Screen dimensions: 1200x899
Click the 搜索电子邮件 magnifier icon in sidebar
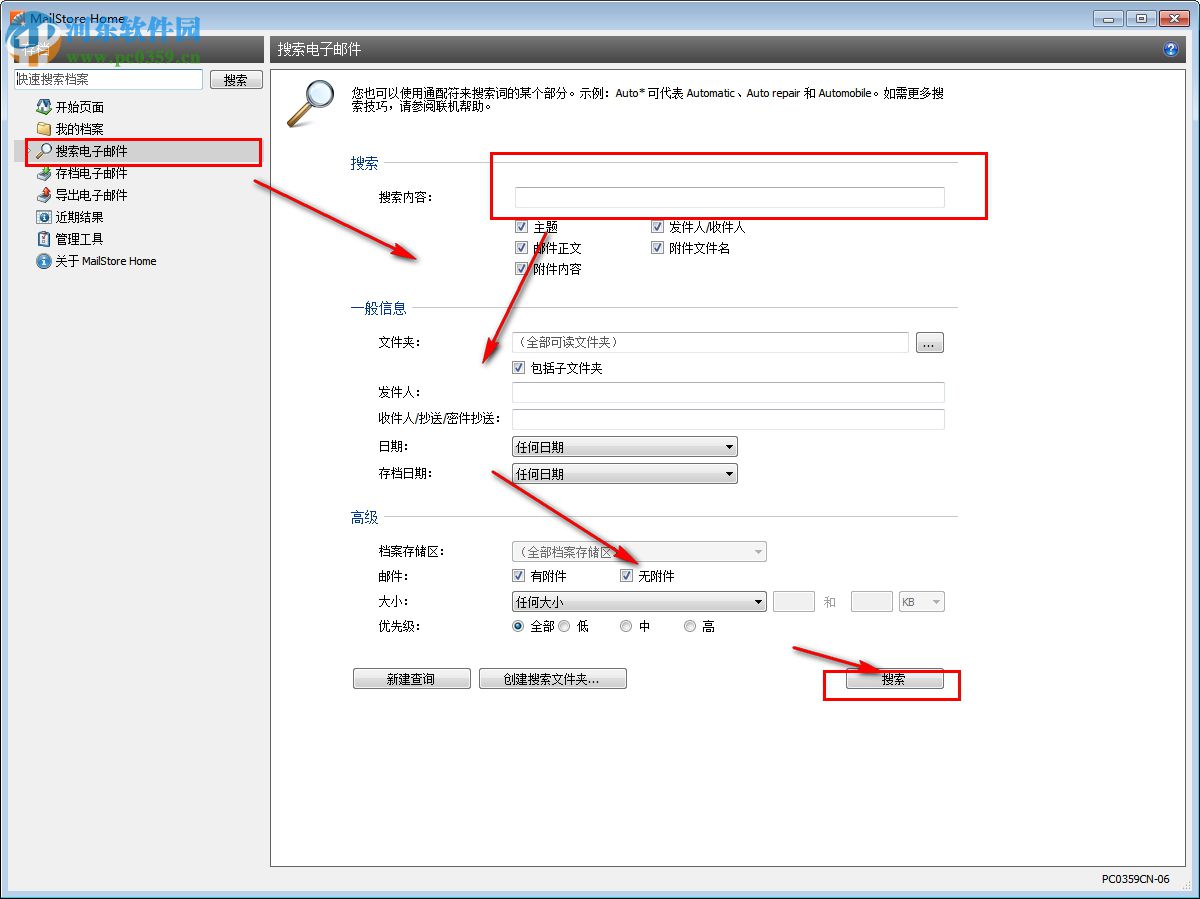[x=43, y=151]
